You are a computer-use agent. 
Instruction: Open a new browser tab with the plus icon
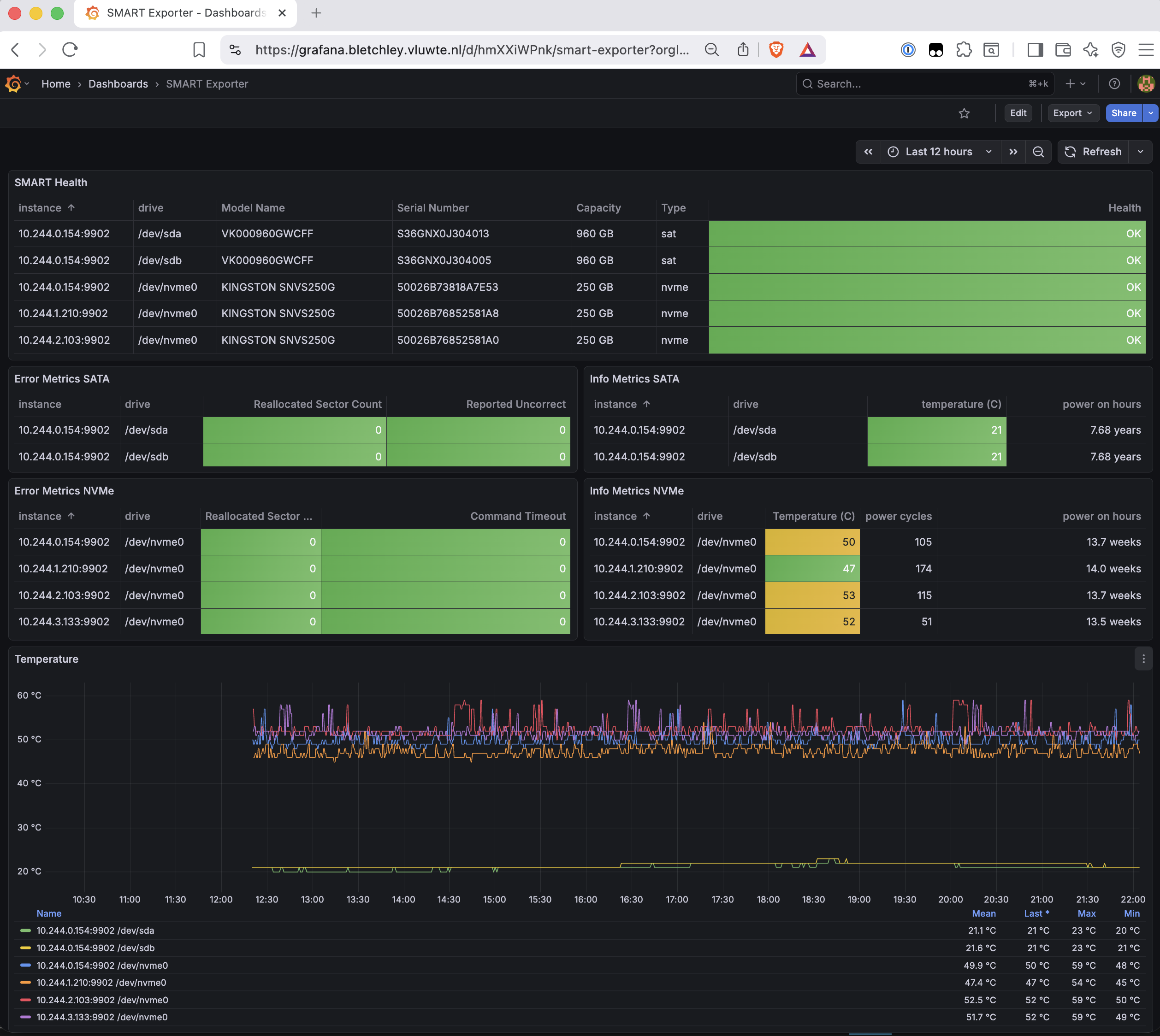coord(317,13)
